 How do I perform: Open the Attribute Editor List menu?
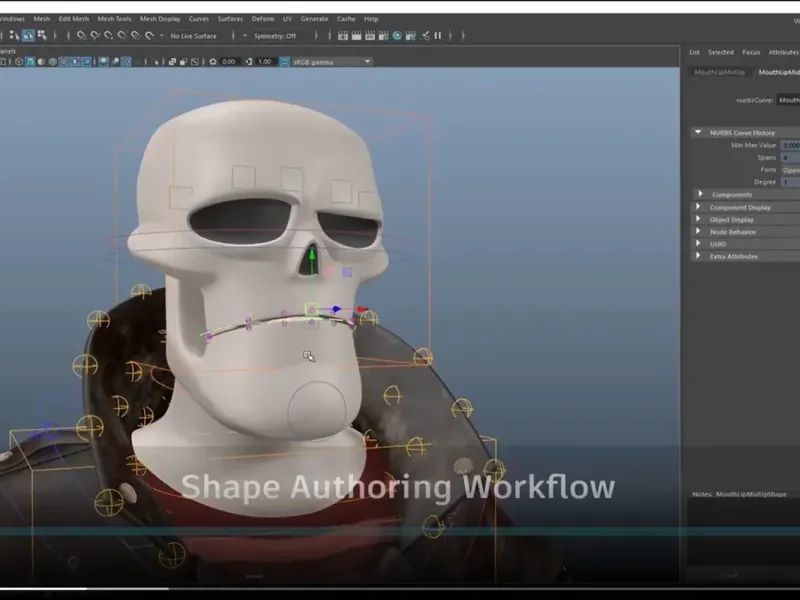click(x=694, y=52)
